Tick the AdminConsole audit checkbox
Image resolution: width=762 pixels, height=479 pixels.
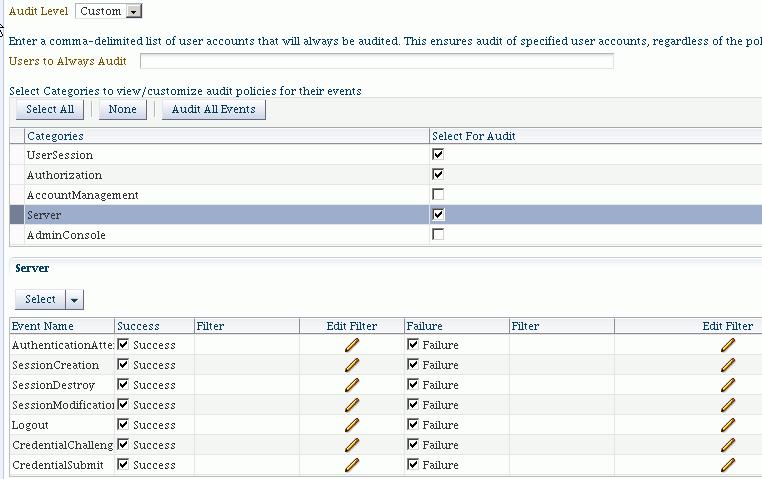(x=438, y=234)
